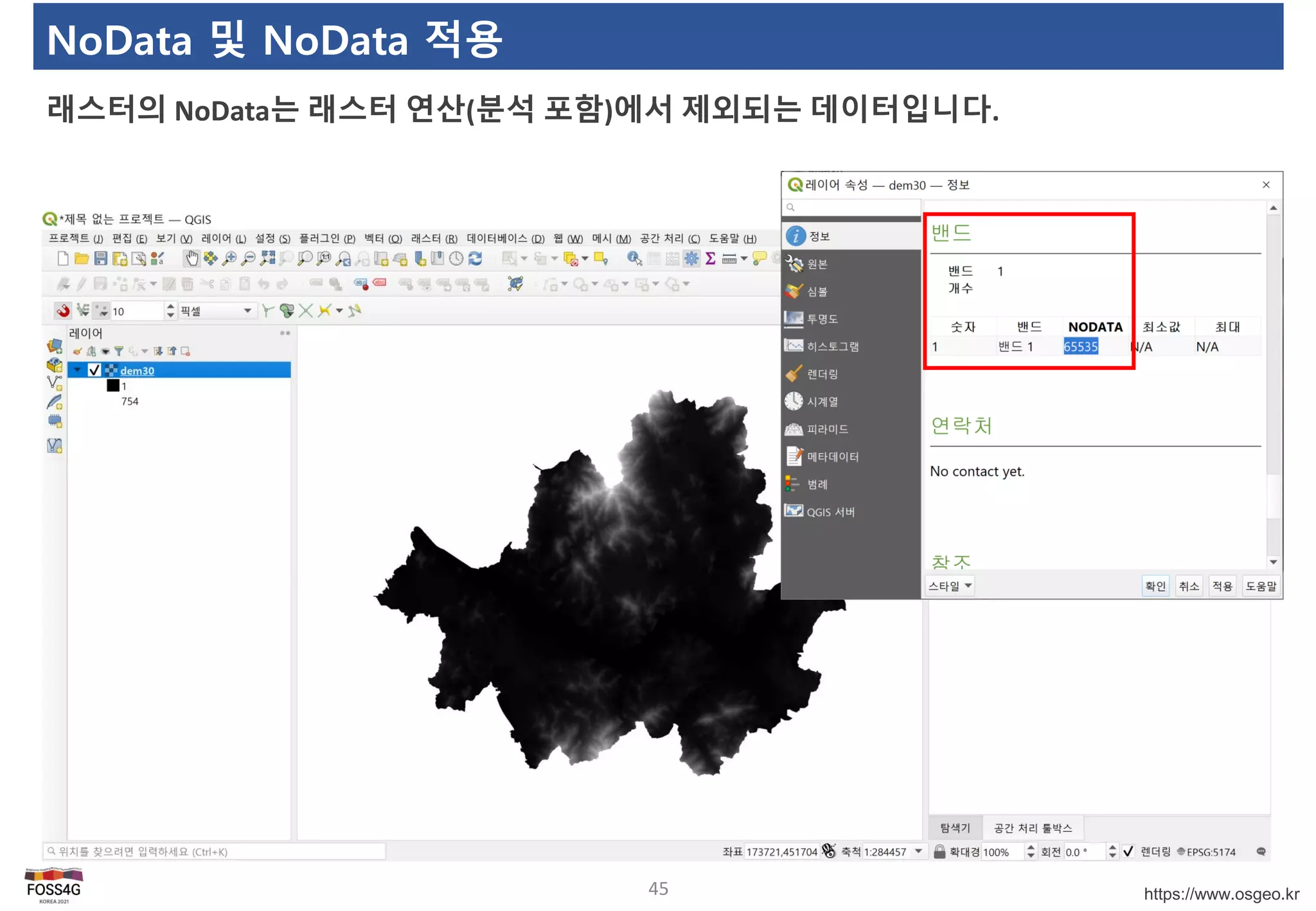Screen dimensions: 1316x911
Task: Select the Zoom Out magnifier tool
Action: click(x=248, y=259)
